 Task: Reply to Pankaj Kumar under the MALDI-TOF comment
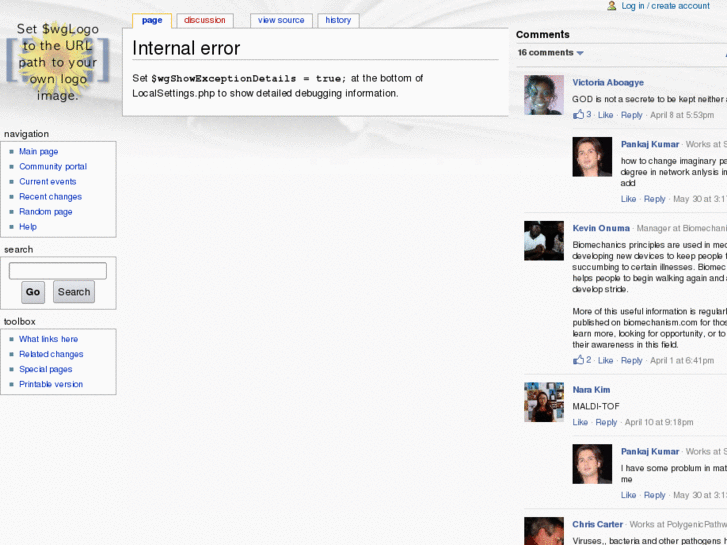pyautogui.click(x=655, y=495)
